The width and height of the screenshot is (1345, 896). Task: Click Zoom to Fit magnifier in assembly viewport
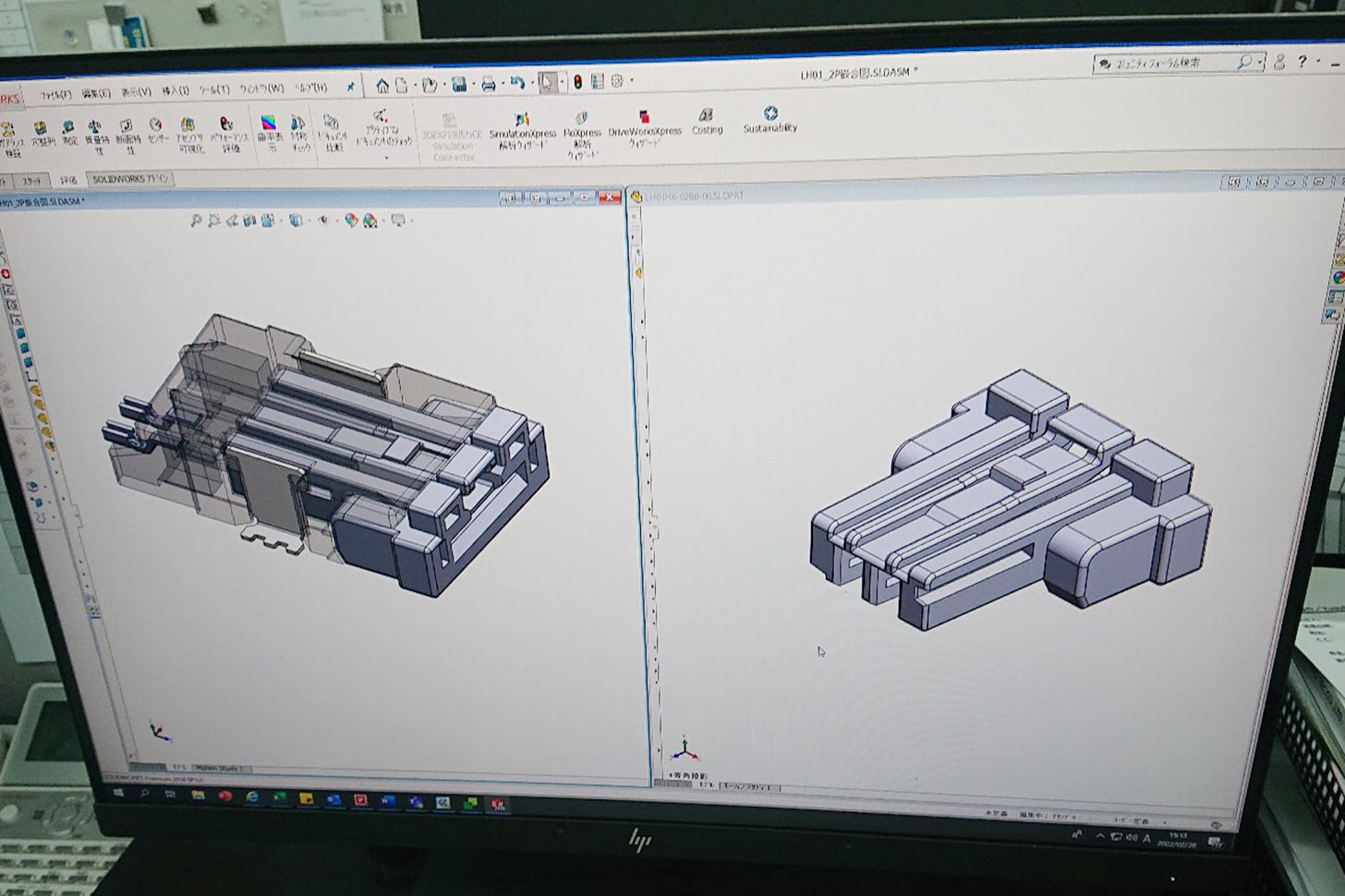pyautogui.click(x=196, y=221)
